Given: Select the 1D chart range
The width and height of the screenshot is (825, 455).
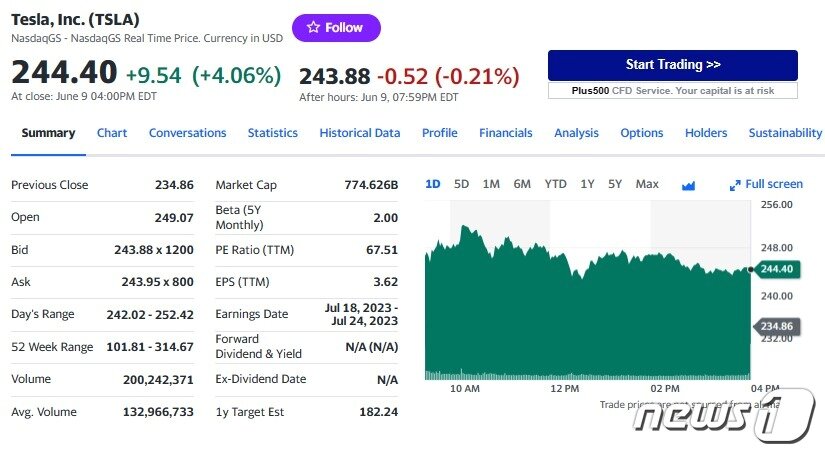Looking at the screenshot, I should coord(432,184).
